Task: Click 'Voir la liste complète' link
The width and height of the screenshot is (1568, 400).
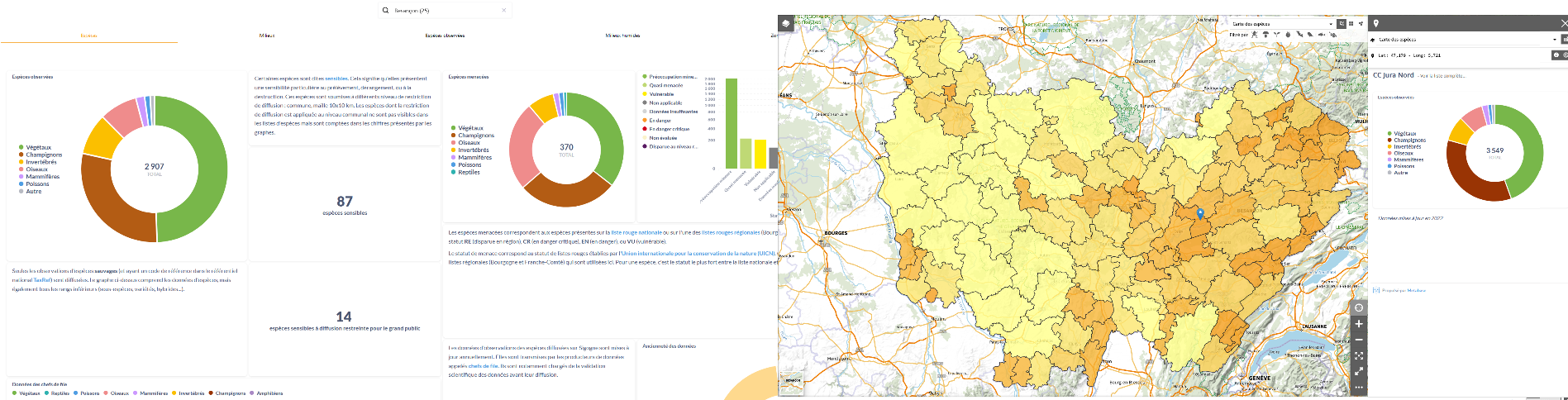Action: tap(1442, 76)
